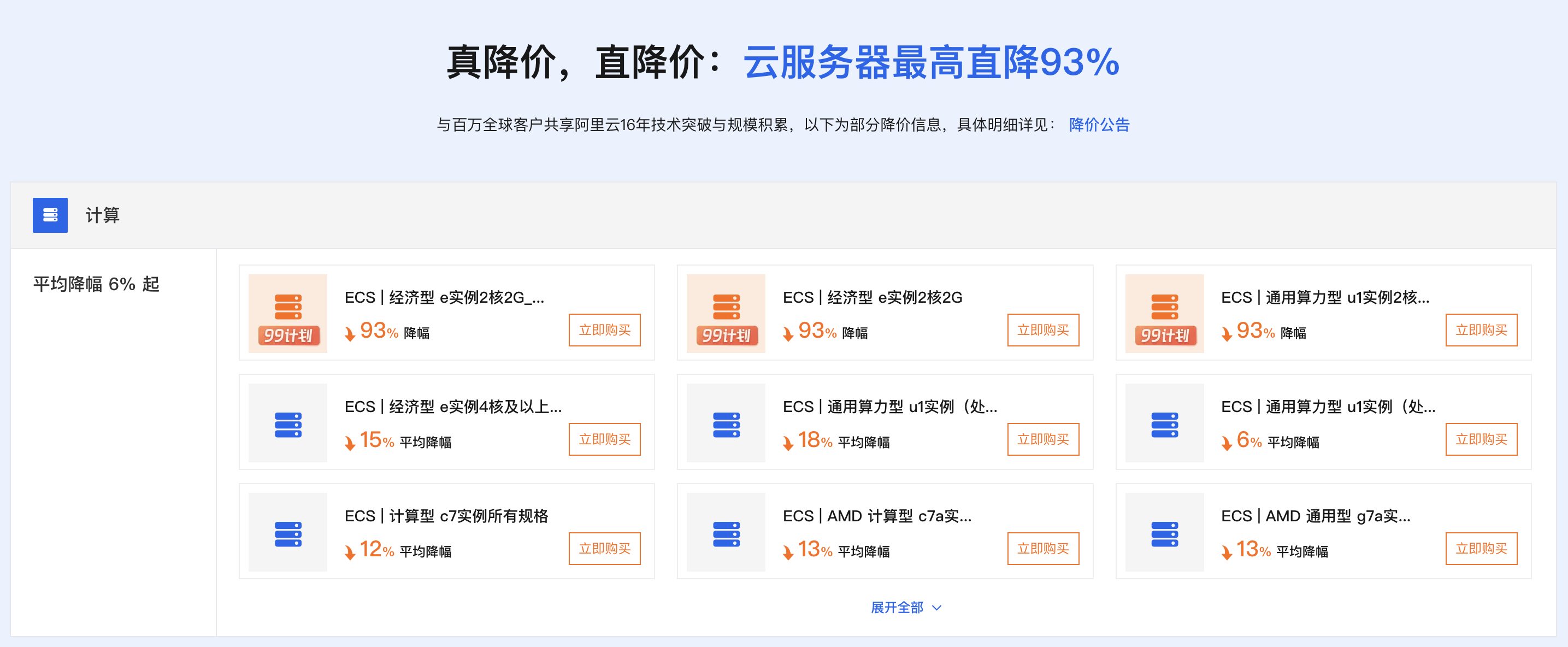The image size is (1568, 647).
Task: Click 立即购买 for 计算型 c7实例所有规格
Action: click(604, 549)
